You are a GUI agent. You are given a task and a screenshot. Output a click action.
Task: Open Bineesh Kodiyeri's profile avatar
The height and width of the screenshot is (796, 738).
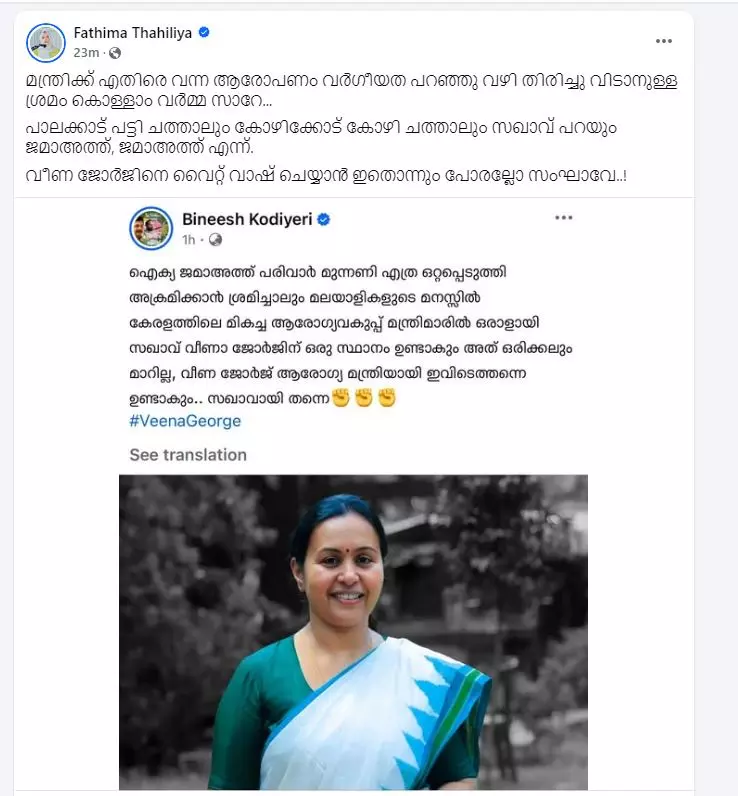tap(151, 228)
